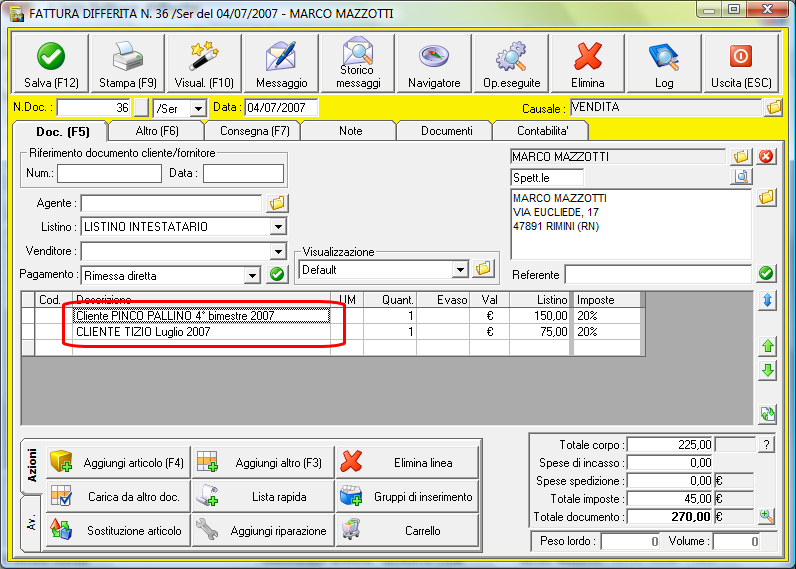Browse customer via folder icon beside MARCO MAZZOTTI
The image size is (796, 569).
pyautogui.click(x=741, y=156)
